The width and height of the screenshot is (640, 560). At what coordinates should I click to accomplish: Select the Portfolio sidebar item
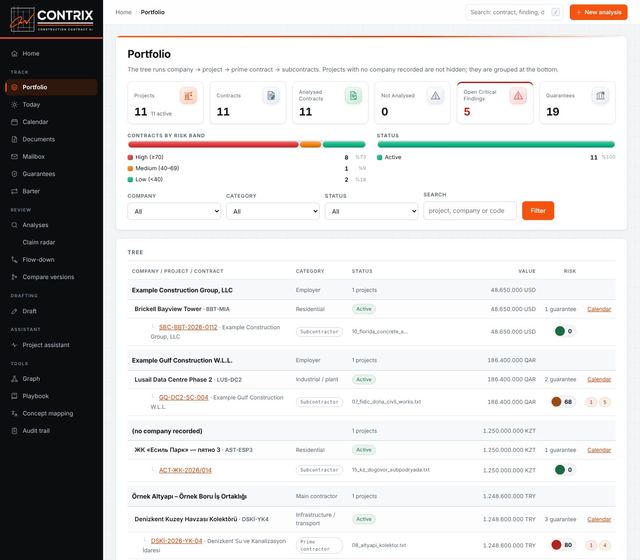click(x=51, y=87)
